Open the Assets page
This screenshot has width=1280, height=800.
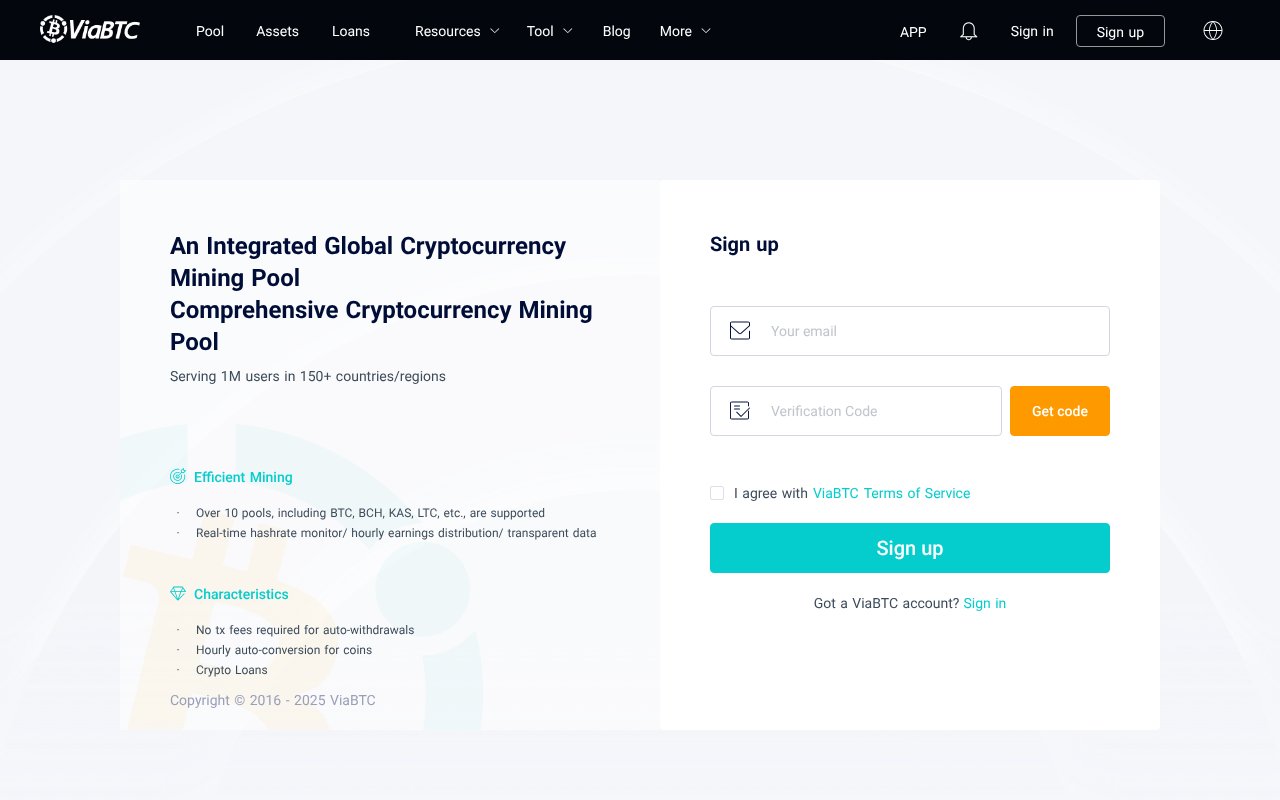coord(277,31)
